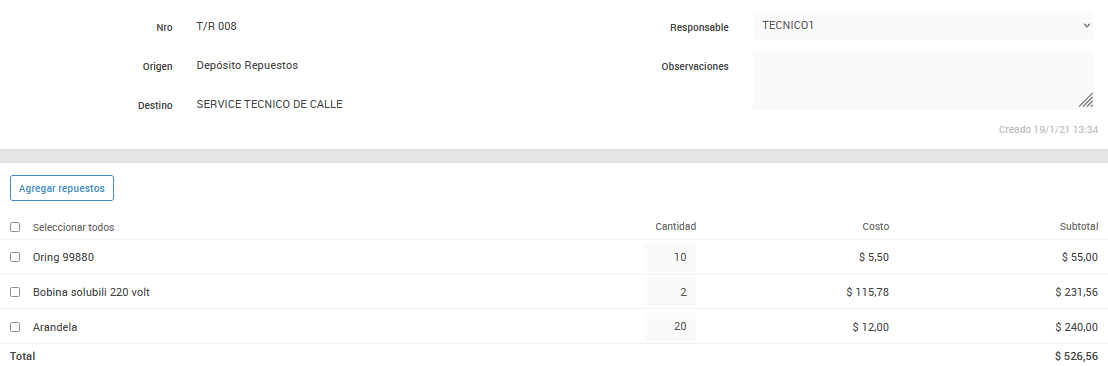Tick the Seleccionar todos checkbox
Screen dimensions: 1108x366
[15, 227]
